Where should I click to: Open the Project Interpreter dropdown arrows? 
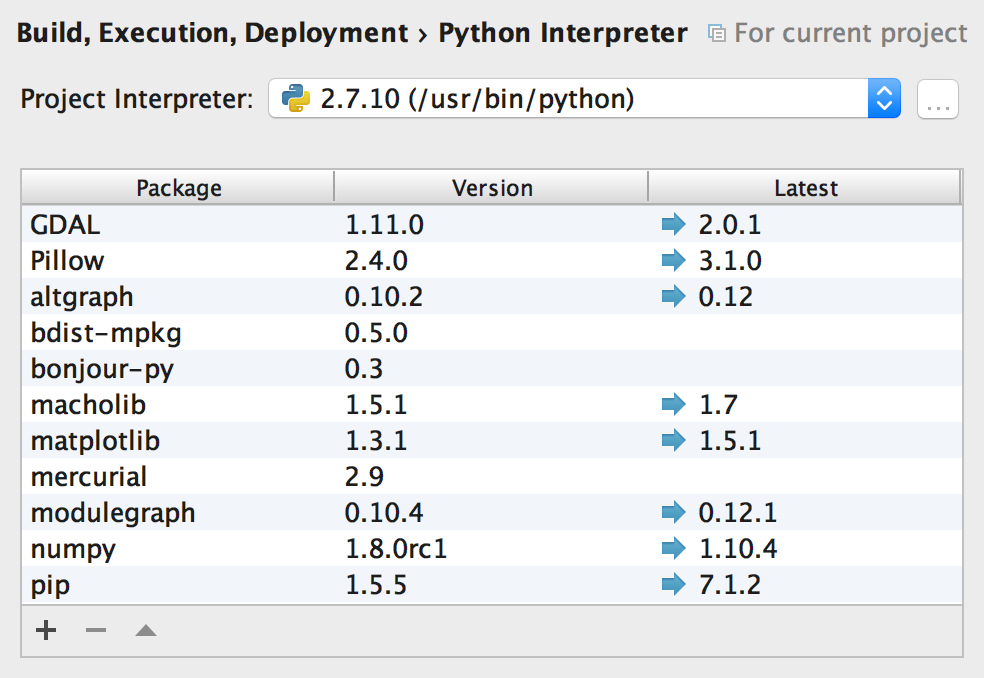point(884,99)
